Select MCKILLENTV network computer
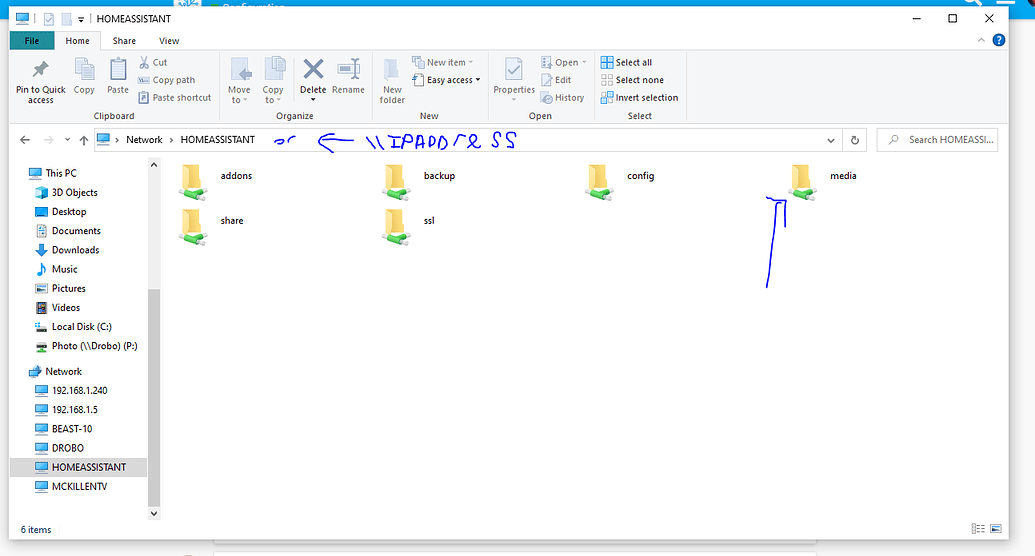The image size is (1035, 556). (71, 486)
